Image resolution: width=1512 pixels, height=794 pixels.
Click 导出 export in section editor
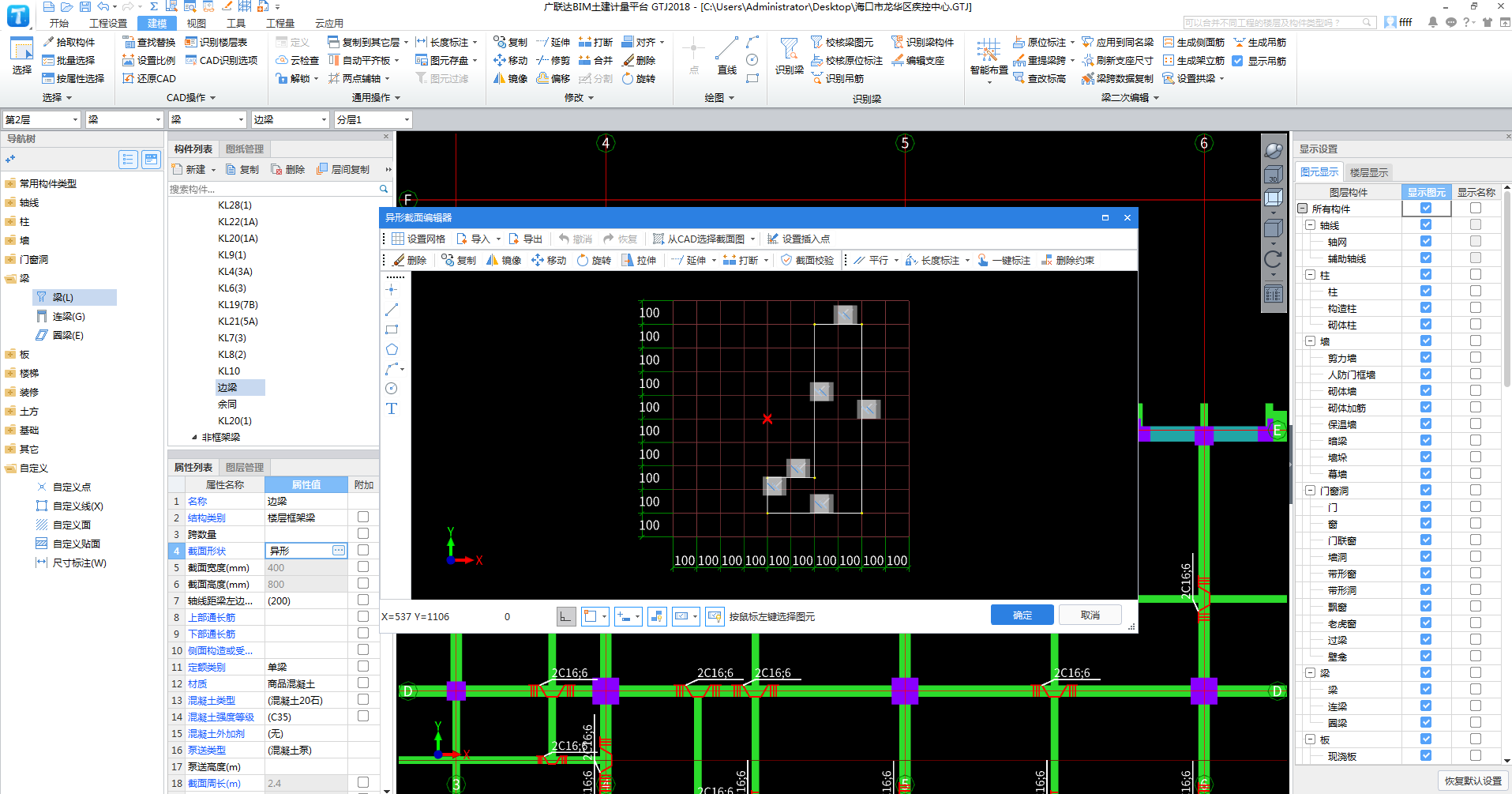[525, 239]
